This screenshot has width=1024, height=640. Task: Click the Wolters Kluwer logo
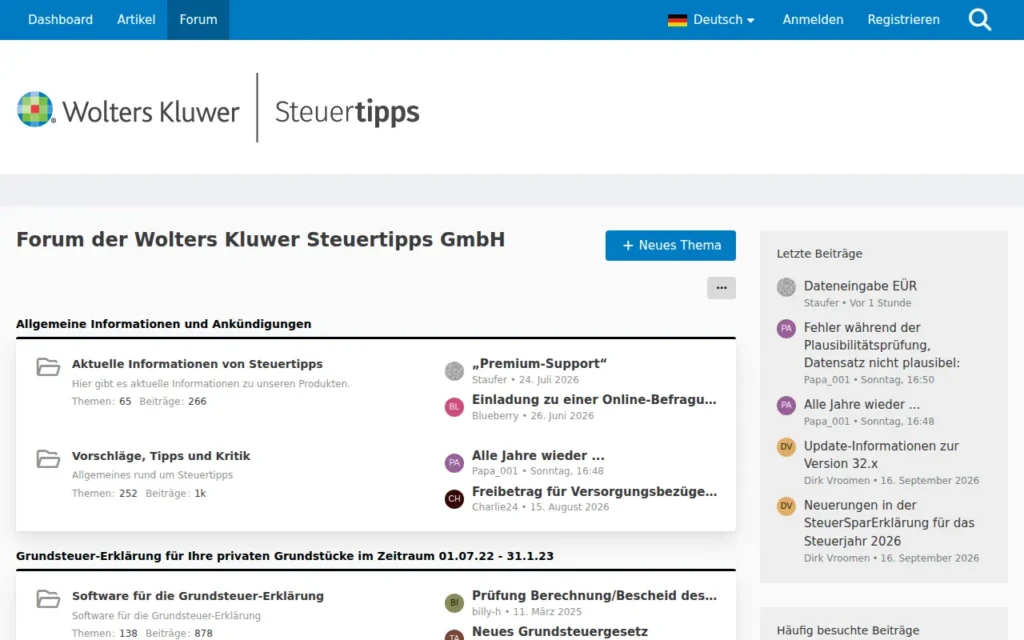[x=128, y=110]
